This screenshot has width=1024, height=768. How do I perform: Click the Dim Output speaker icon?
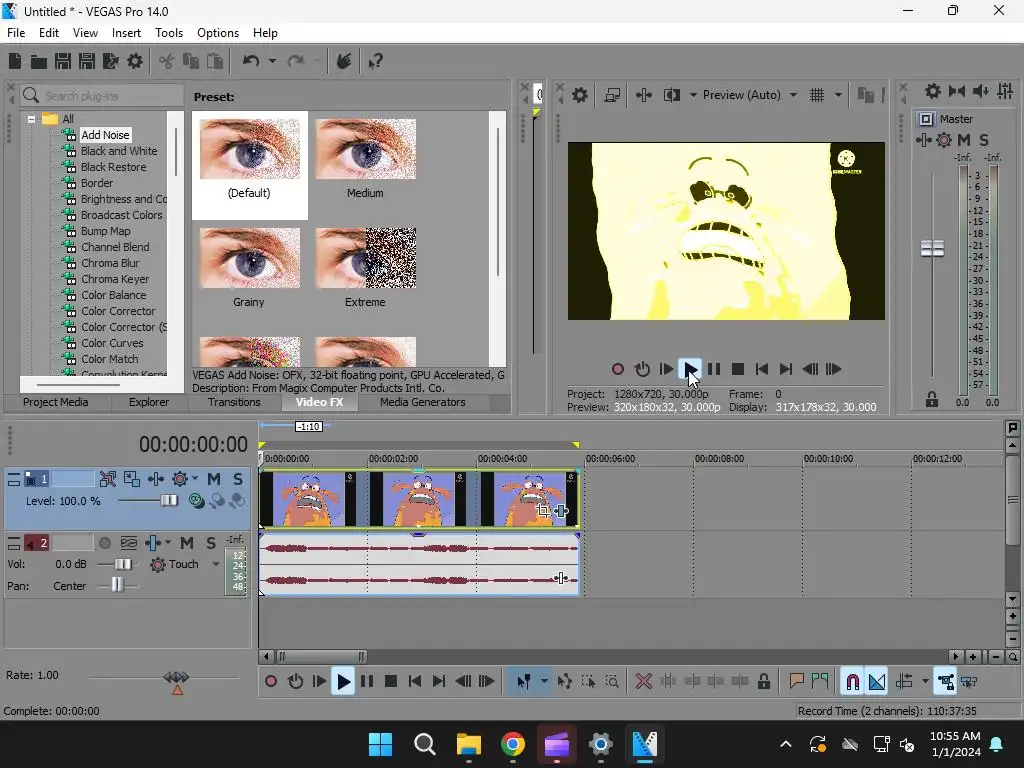[x=981, y=91]
